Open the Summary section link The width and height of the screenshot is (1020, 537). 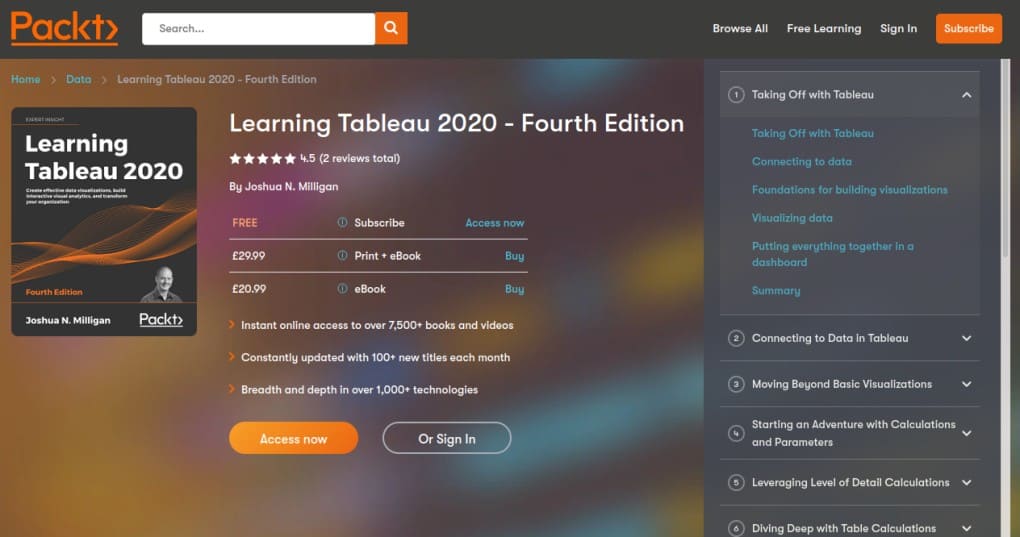[x=776, y=291]
